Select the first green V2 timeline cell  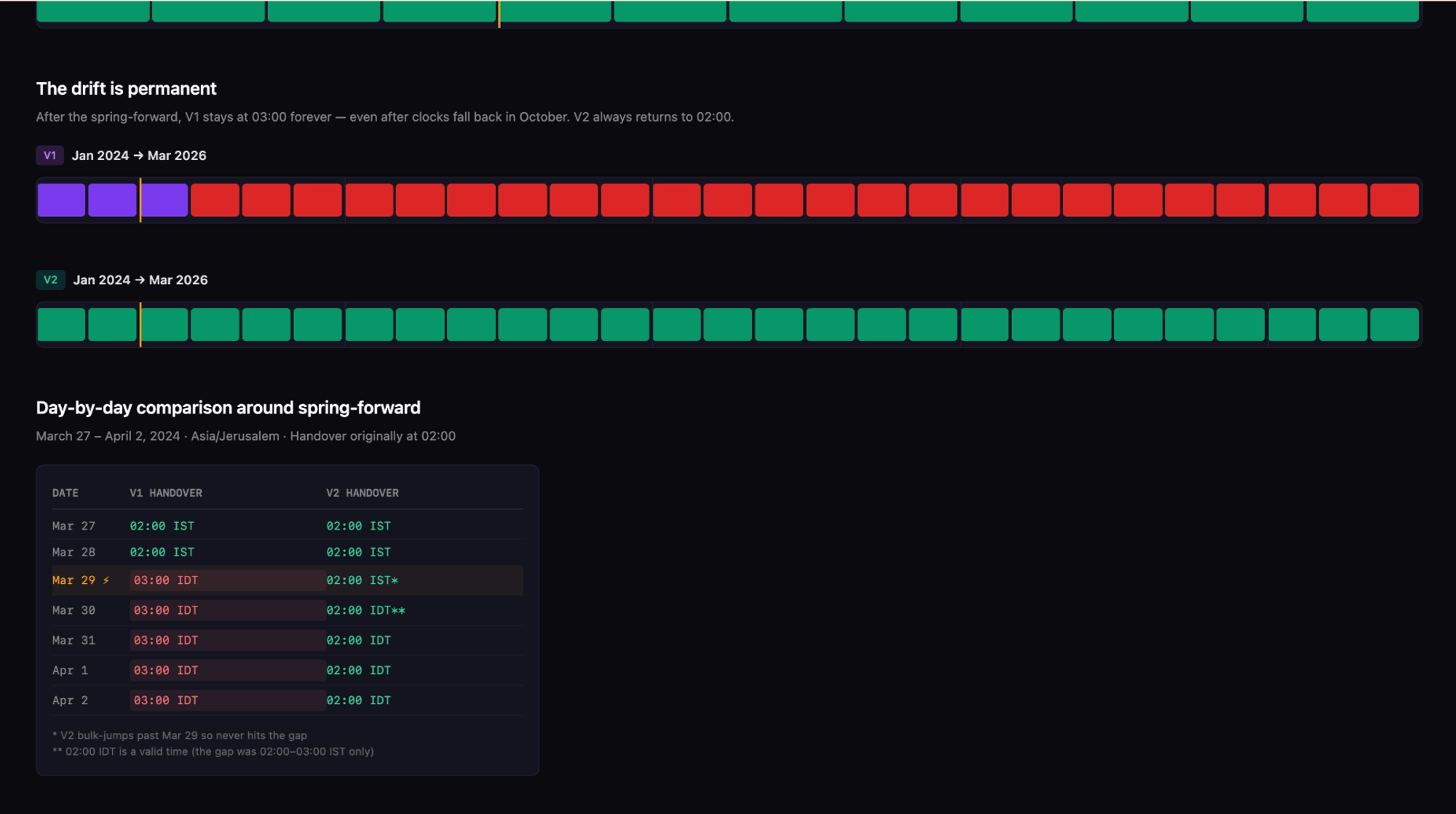click(61, 325)
